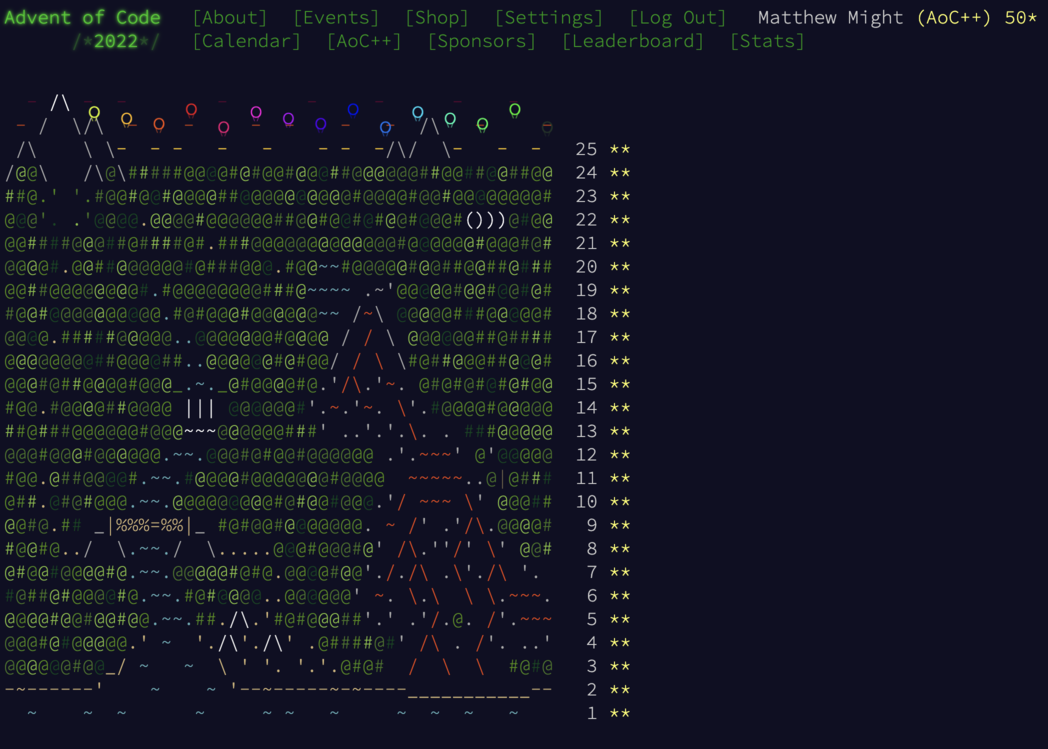Open the Calendar view
This screenshot has height=749, width=1048.
[247, 41]
